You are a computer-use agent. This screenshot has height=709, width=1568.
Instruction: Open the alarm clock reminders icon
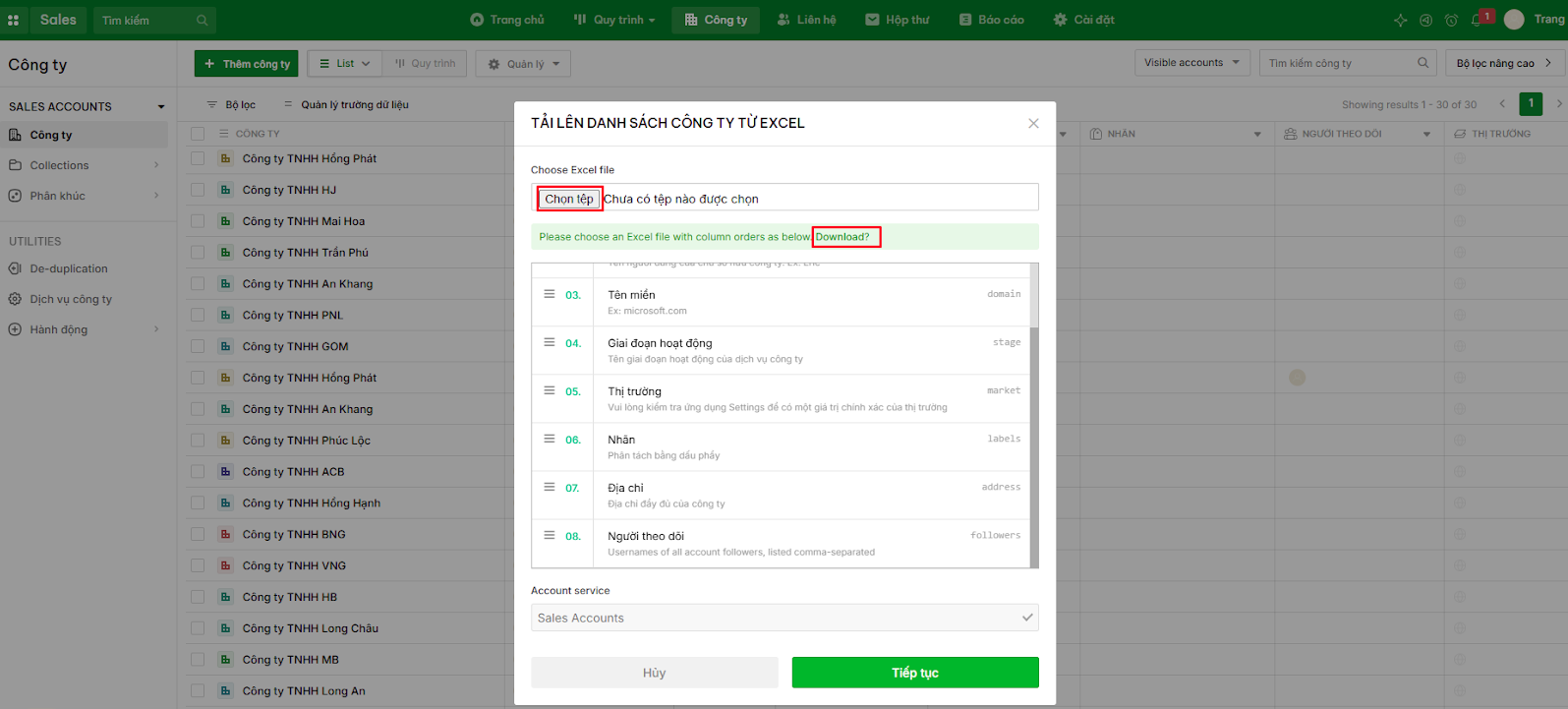(1452, 20)
